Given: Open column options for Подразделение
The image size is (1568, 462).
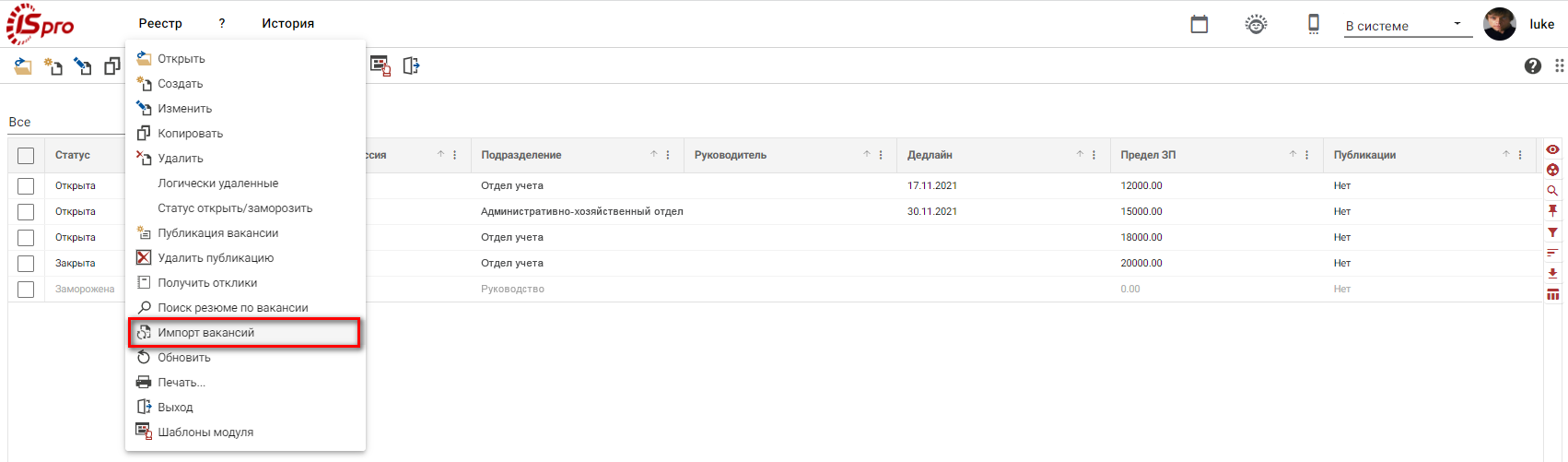Looking at the screenshot, I should coord(668,155).
